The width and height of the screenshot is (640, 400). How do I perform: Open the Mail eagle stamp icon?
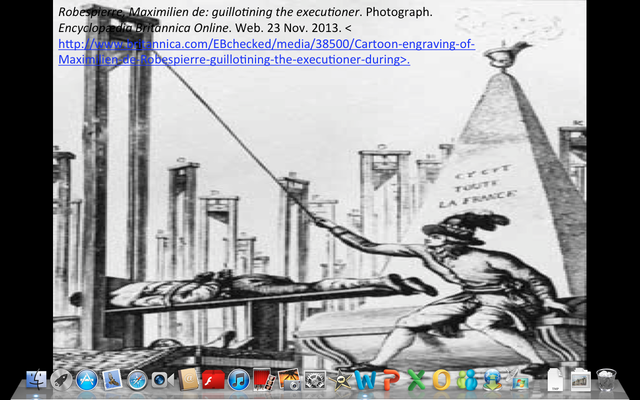pyautogui.click(x=112, y=380)
